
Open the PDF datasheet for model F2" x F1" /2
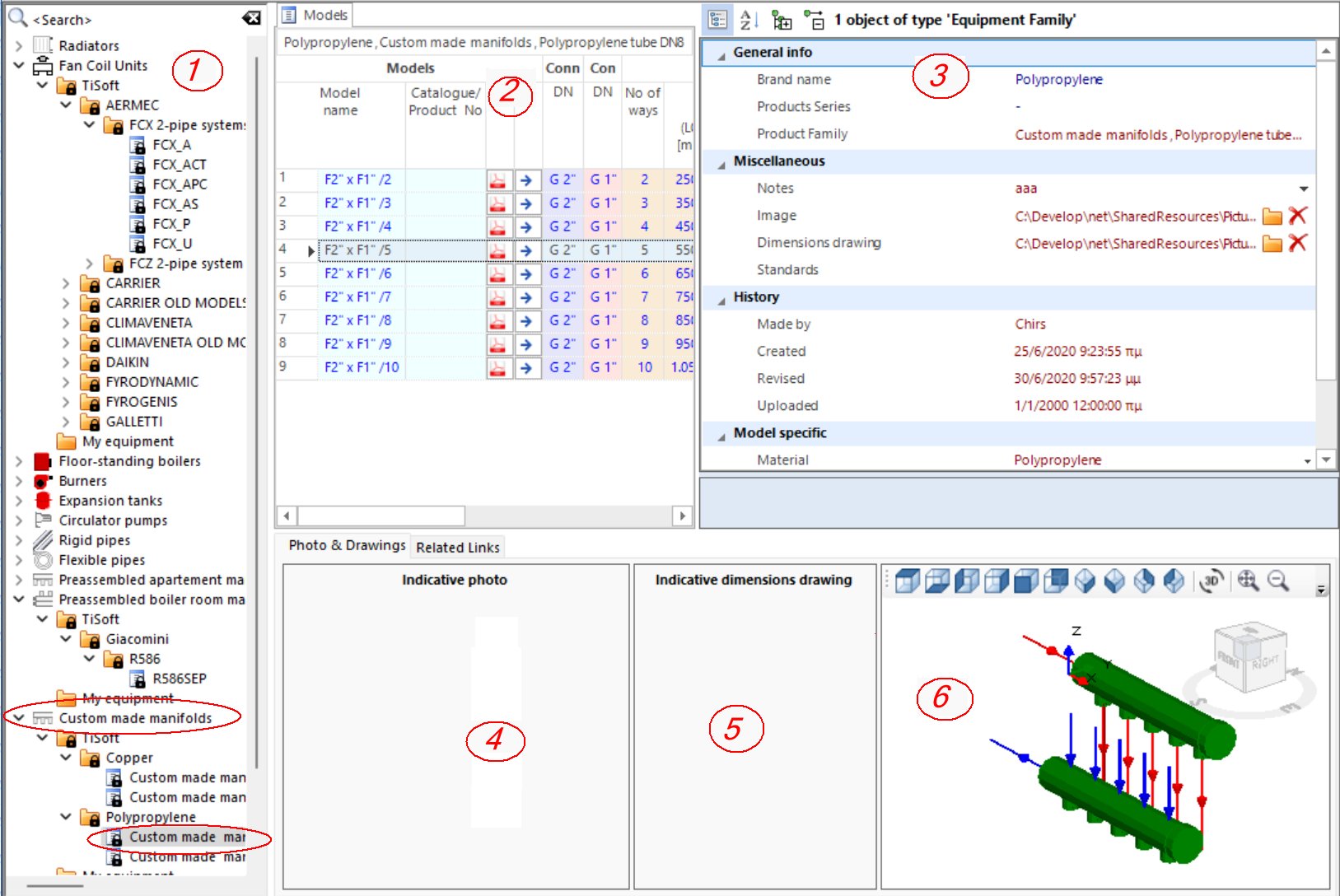[x=497, y=179]
